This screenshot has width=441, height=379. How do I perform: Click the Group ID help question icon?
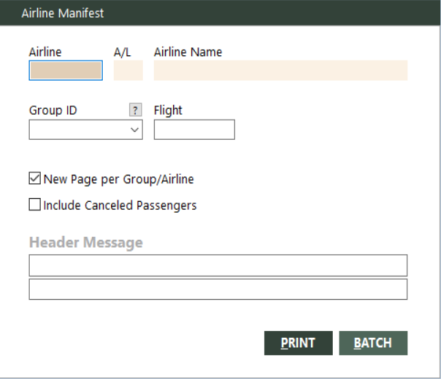point(135,110)
